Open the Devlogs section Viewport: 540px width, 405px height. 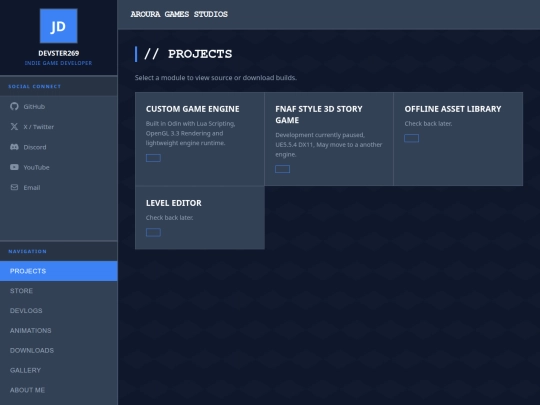[59, 311]
